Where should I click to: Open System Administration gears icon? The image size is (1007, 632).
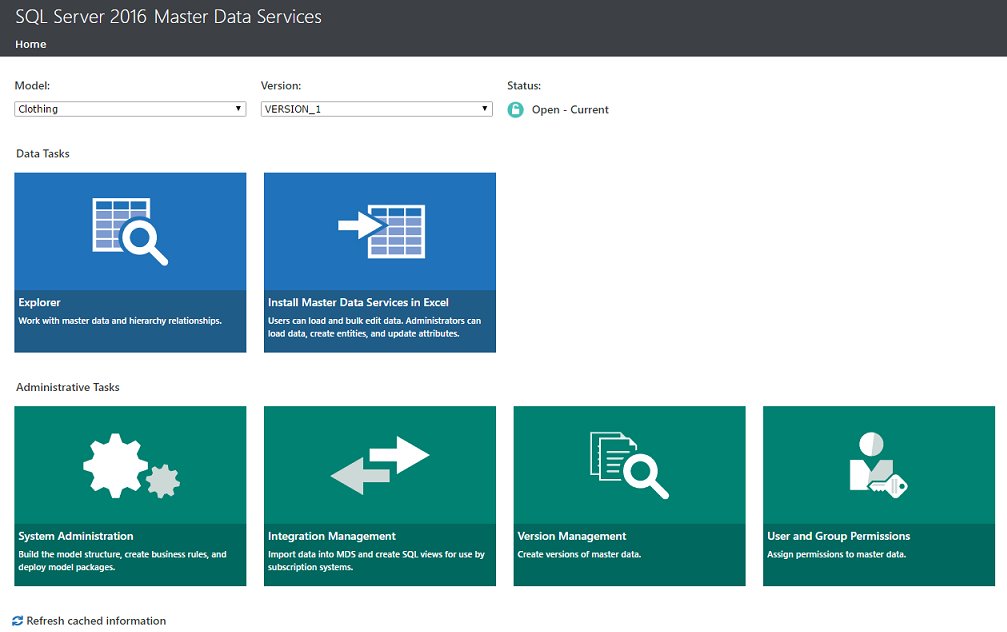(131, 466)
